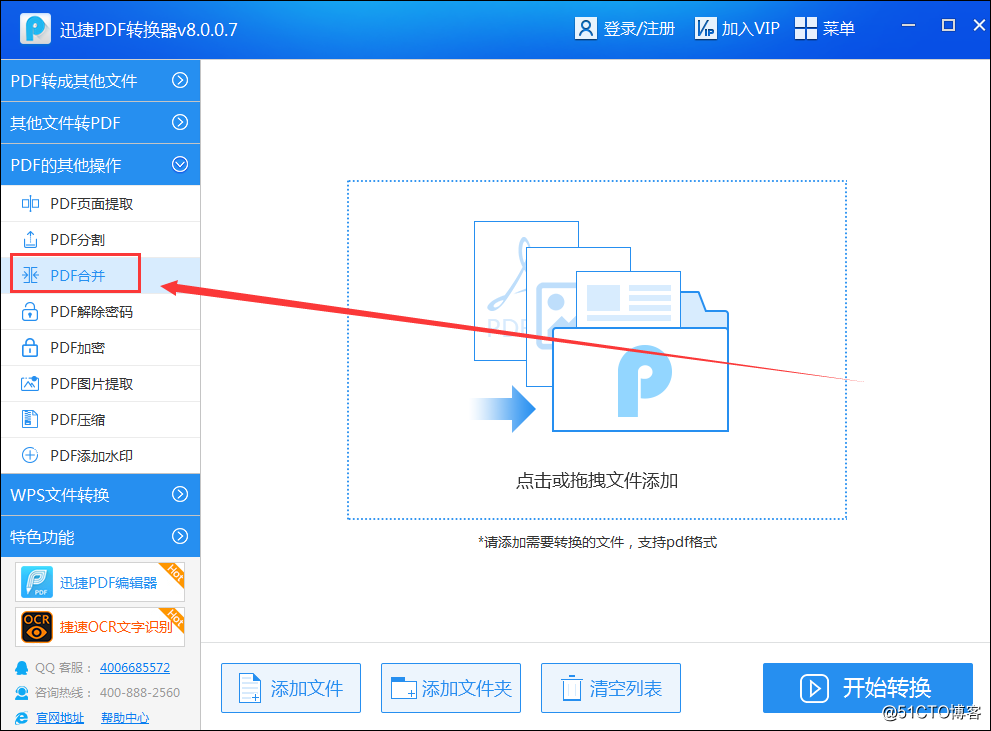991x731 pixels.
Task: Click the 捷速OCR文字识别 promo banner text
Action: pos(116,627)
